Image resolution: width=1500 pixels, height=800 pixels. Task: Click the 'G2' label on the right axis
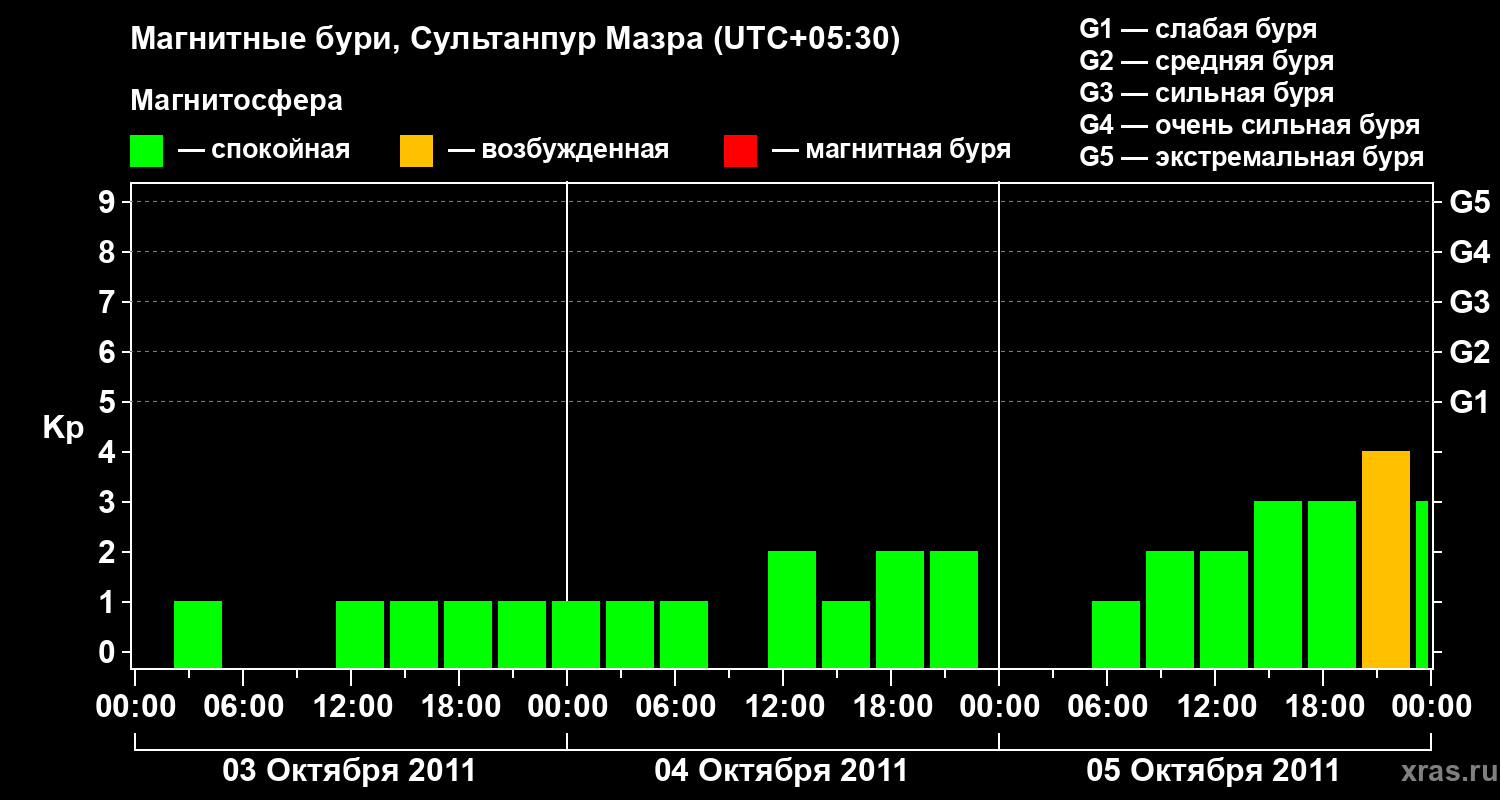(x=1469, y=352)
